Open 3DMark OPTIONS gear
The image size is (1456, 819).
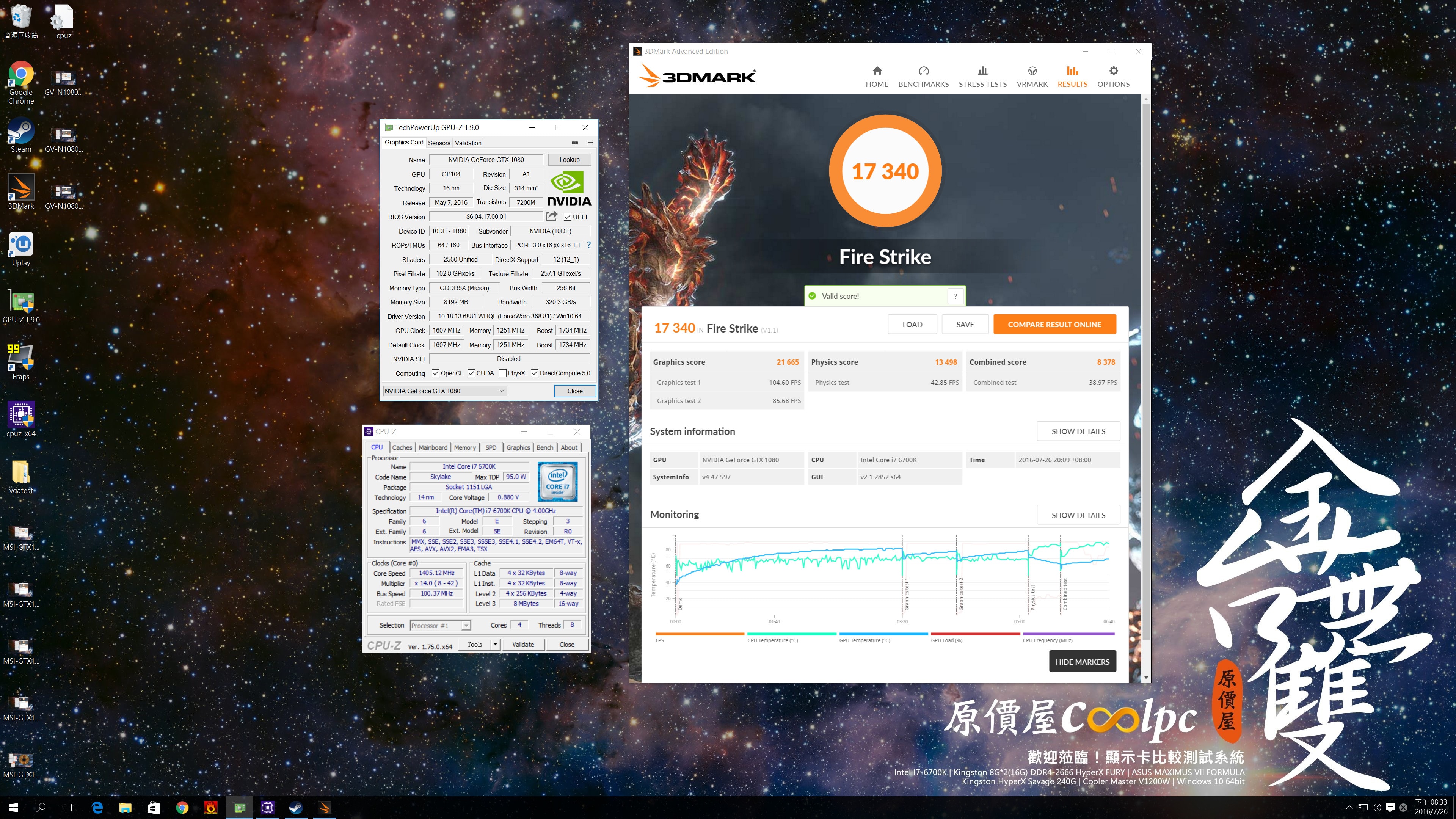[1113, 77]
